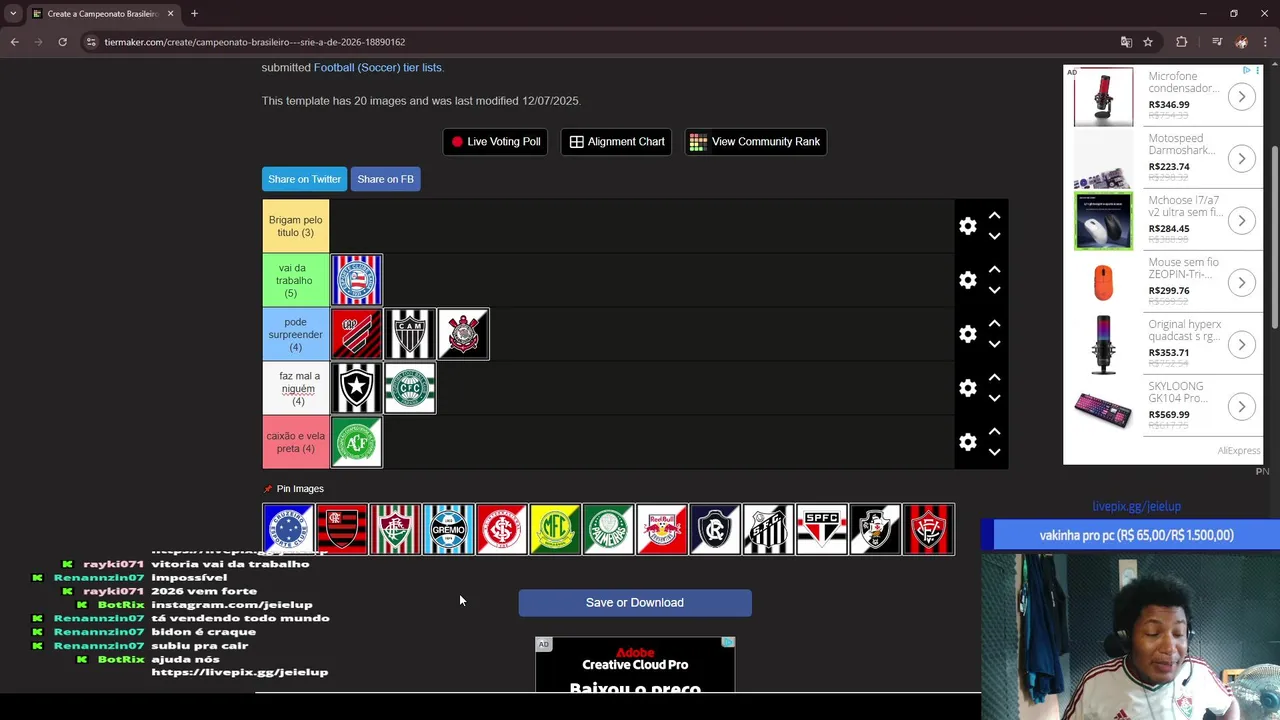Viewport: 1280px width, 720px height.
Task: Click the yellow 'Brigam pelo titulo' tier label
Action: pos(295,226)
